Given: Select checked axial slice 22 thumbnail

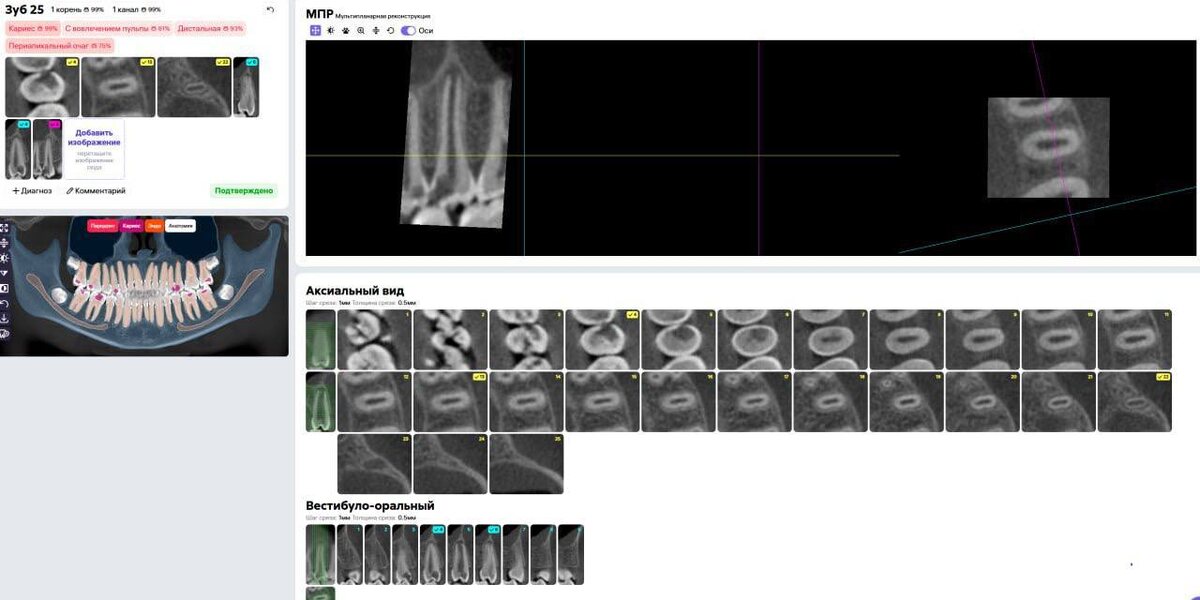Looking at the screenshot, I should click(1135, 402).
